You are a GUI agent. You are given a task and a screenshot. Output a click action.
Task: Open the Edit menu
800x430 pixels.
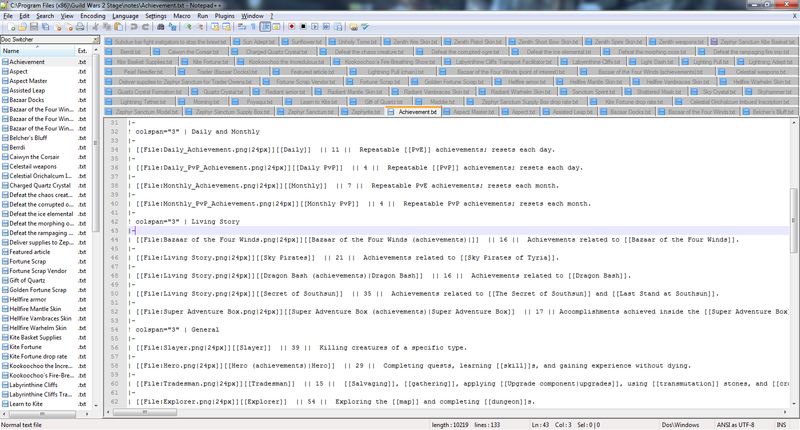point(24,16)
